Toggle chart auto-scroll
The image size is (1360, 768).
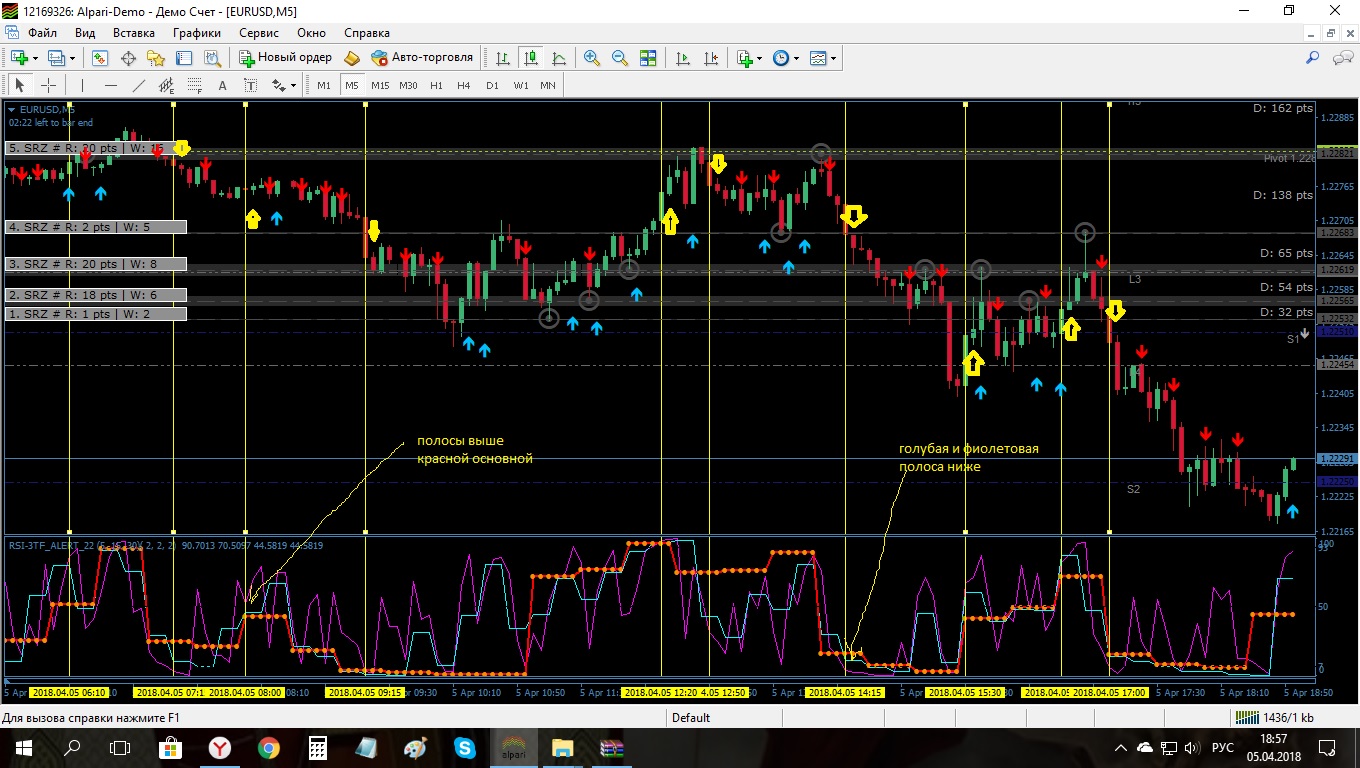tap(683, 58)
